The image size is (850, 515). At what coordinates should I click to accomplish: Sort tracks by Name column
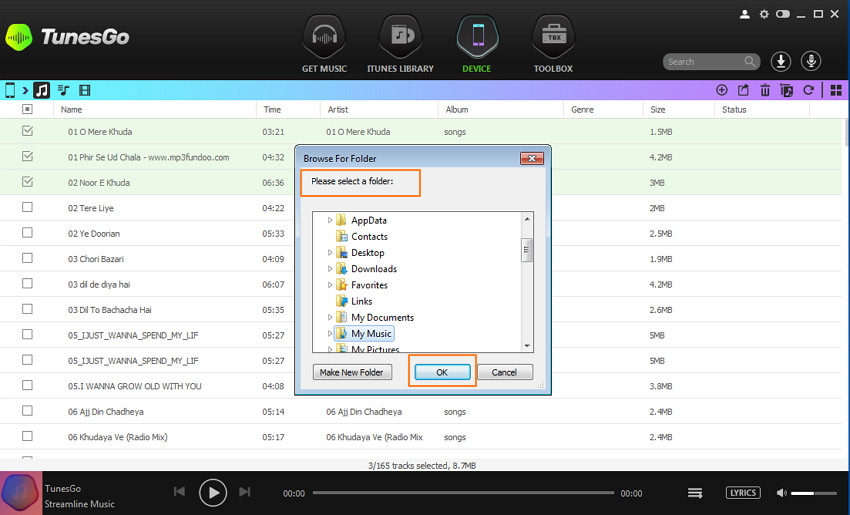click(x=72, y=110)
